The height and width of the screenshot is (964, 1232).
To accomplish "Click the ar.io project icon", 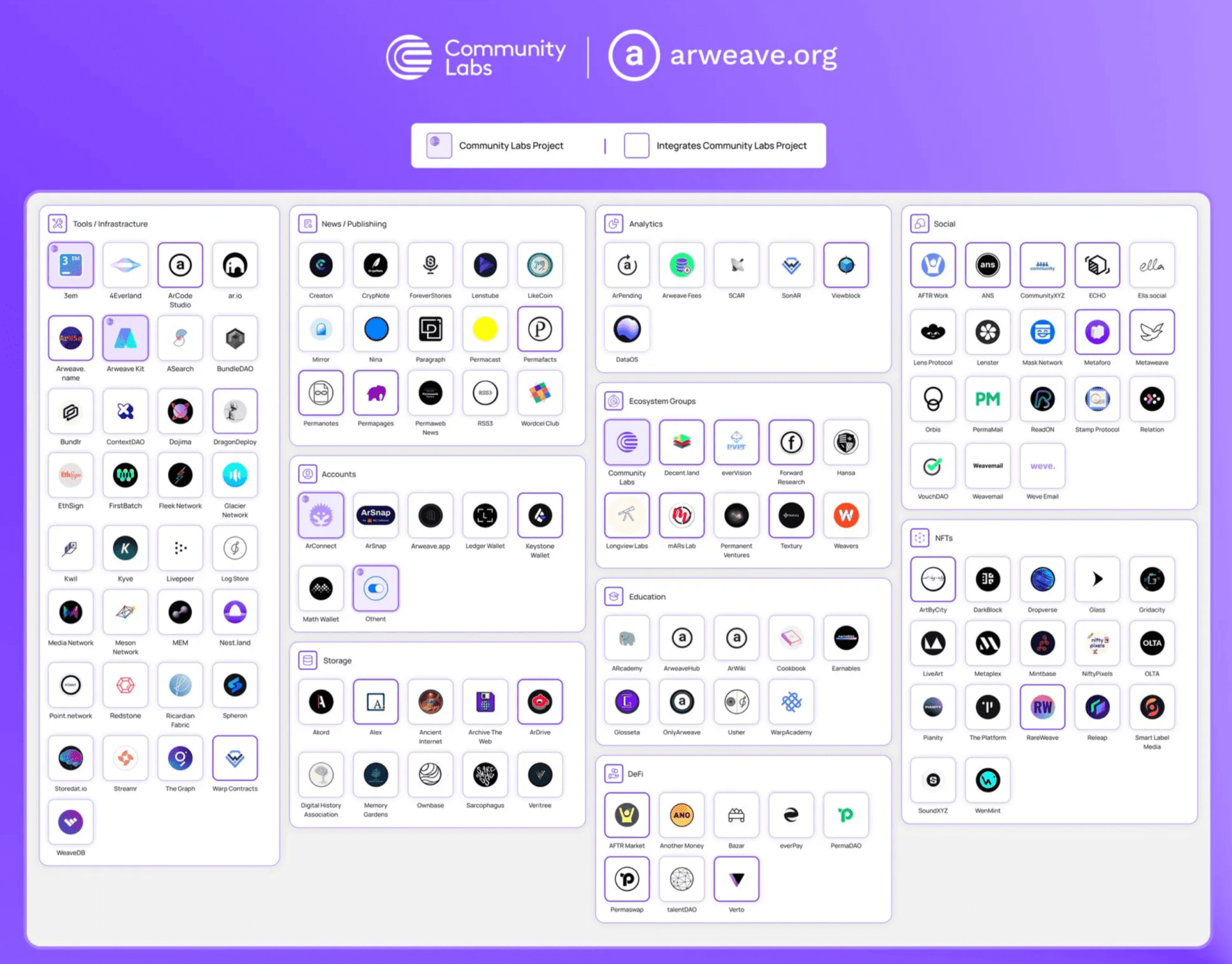I will 235,265.
